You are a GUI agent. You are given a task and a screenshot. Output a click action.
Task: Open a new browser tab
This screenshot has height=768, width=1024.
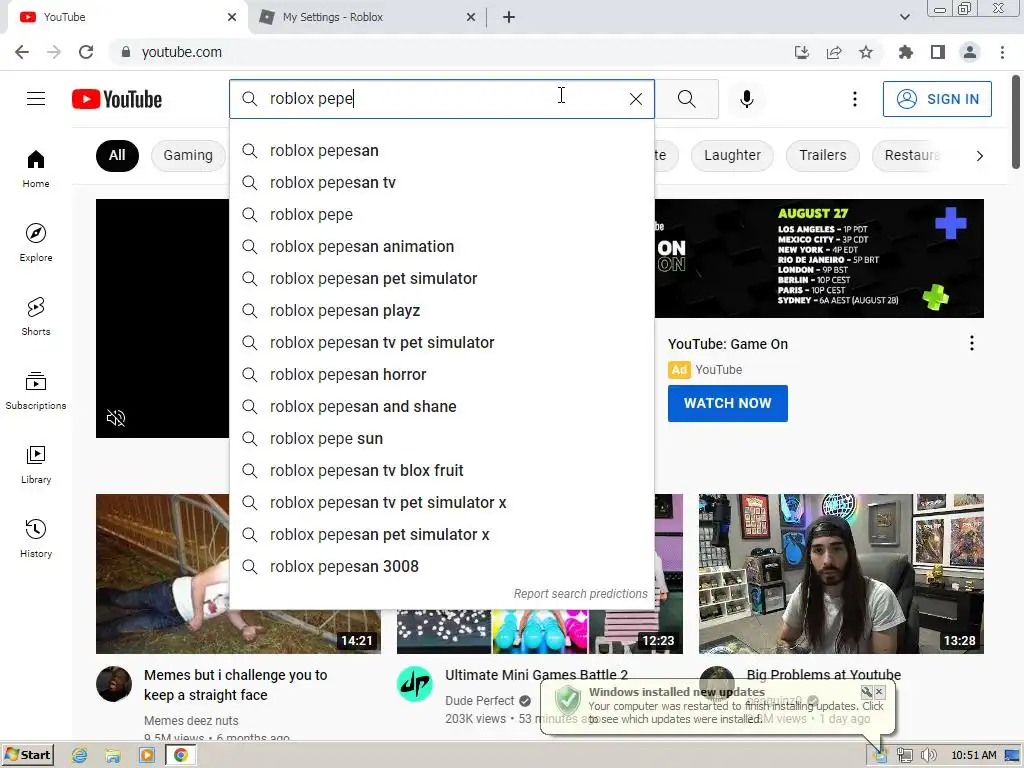(509, 17)
